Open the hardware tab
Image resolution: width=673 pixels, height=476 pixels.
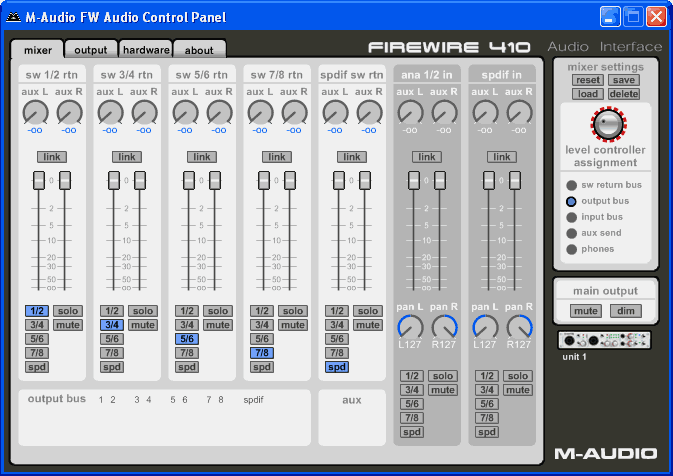point(146,50)
